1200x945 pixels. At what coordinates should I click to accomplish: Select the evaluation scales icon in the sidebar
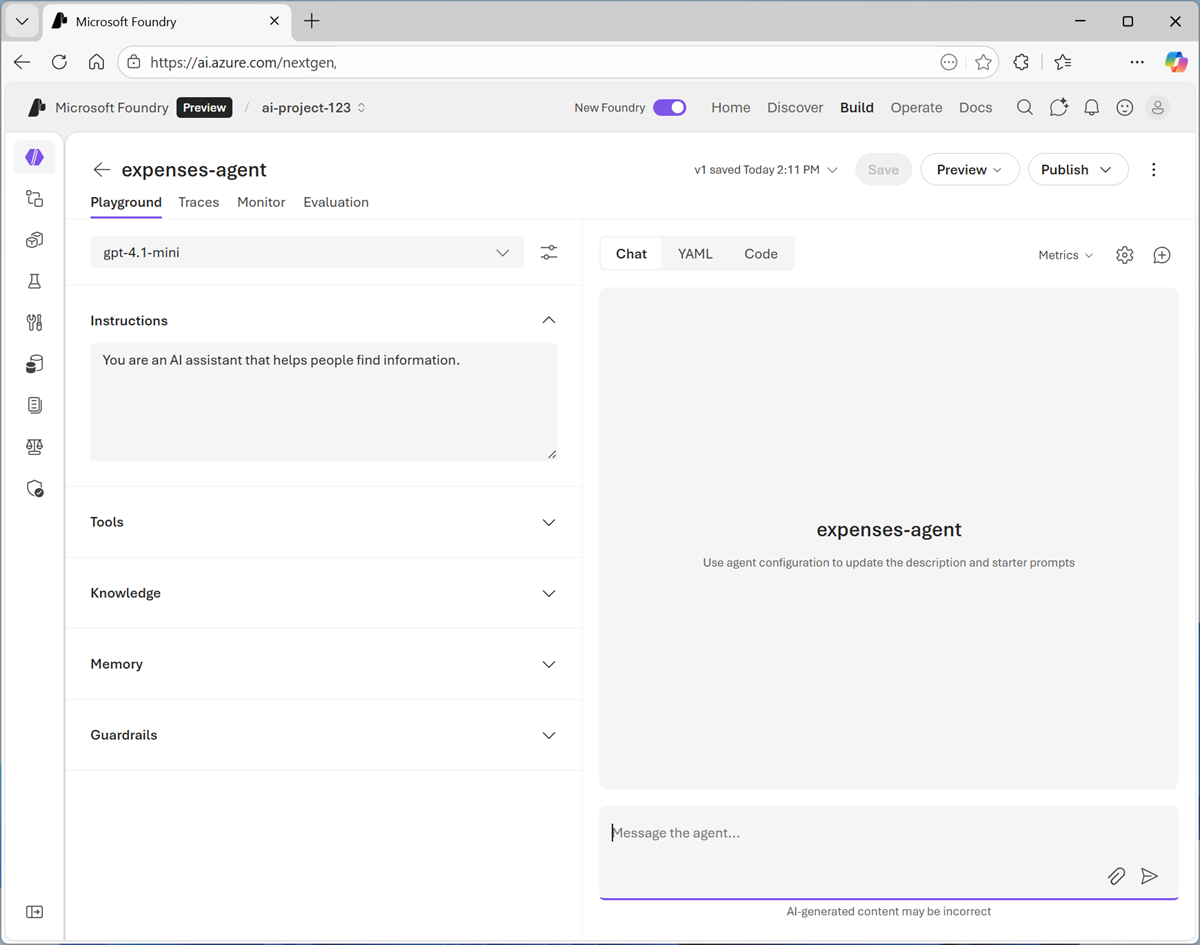(x=34, y=446)
